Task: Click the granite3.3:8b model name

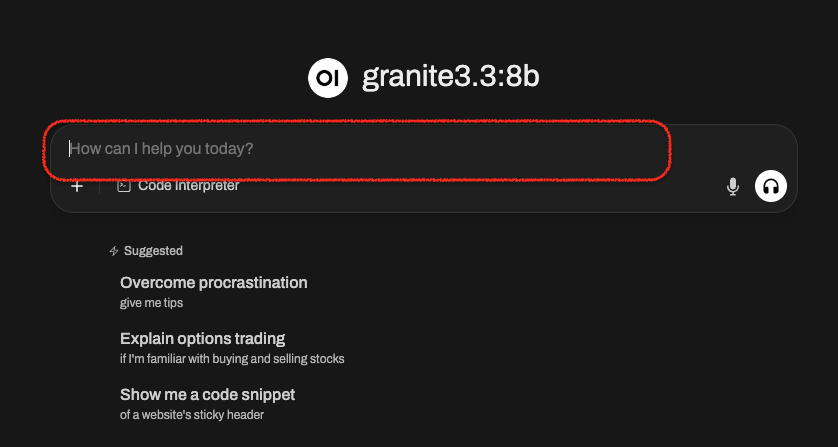Action: [451, 78]
